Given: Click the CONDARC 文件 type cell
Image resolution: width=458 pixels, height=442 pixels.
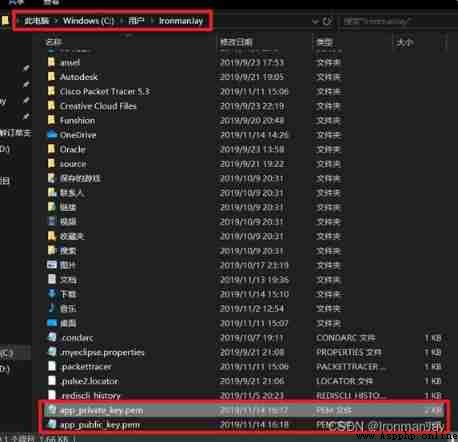Looking at the screenshot, I should (x=346, y=338).
